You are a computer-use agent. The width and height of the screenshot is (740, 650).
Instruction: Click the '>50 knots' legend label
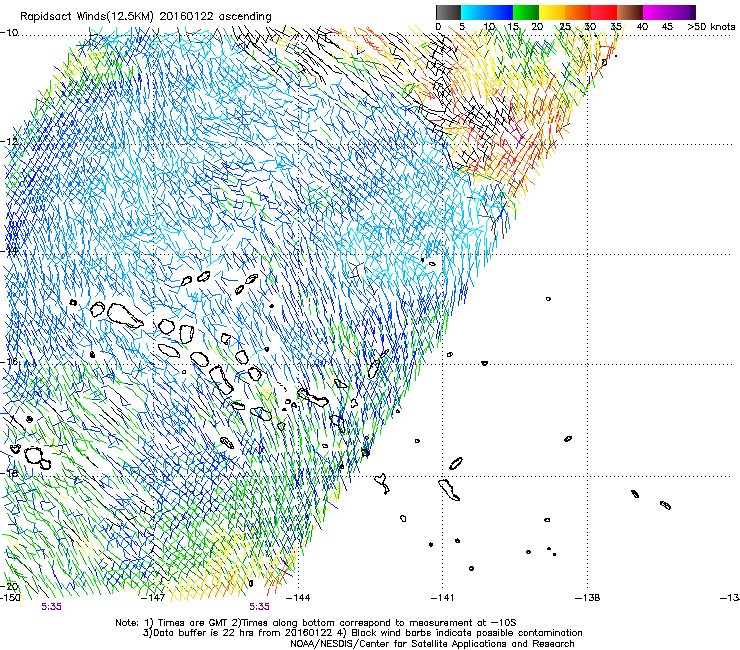(x=711, y=27)
